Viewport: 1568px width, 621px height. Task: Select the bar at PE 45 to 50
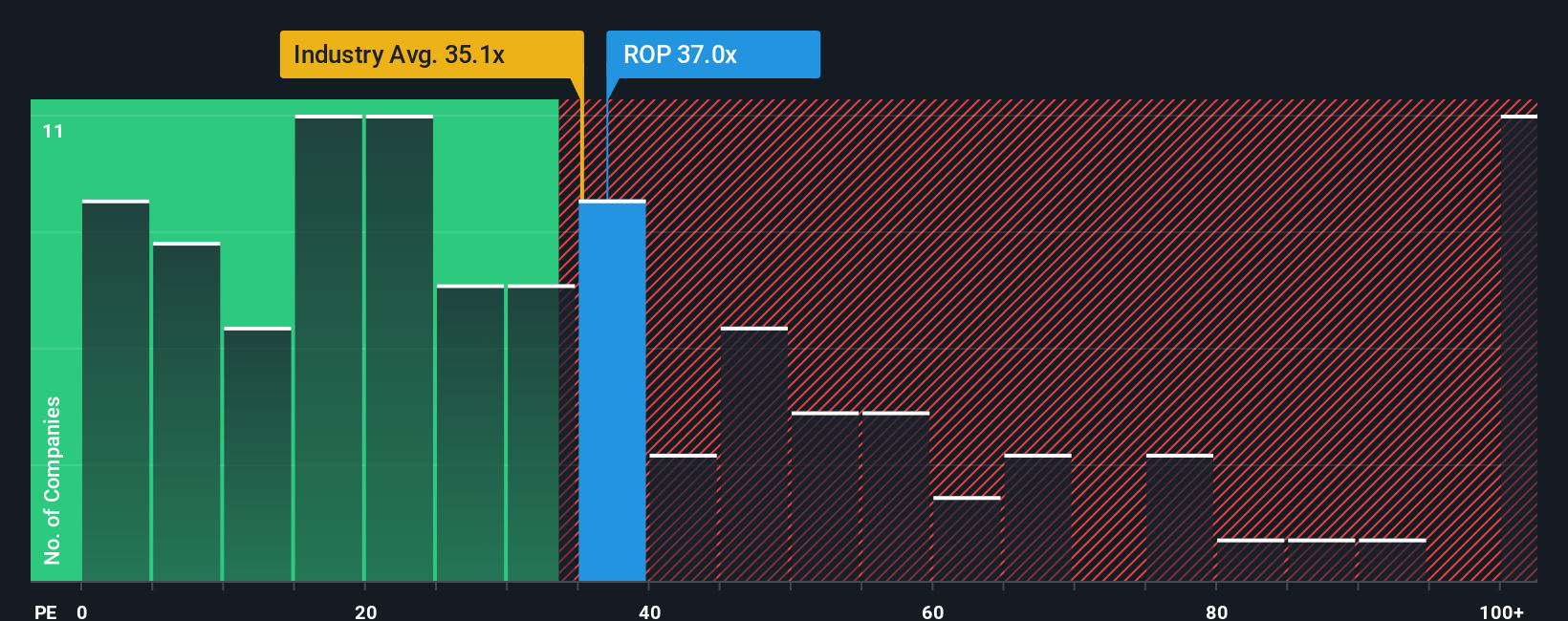[754, 454]
